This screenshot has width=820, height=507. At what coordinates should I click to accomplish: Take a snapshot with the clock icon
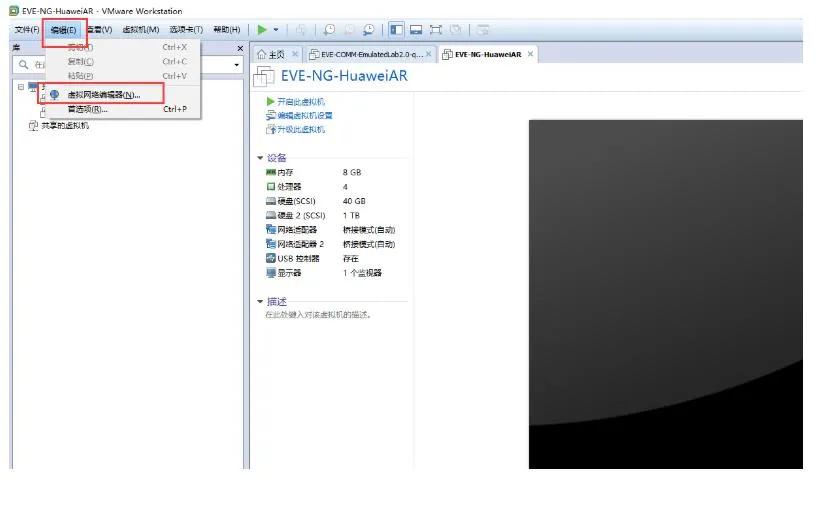coord(329,30)
